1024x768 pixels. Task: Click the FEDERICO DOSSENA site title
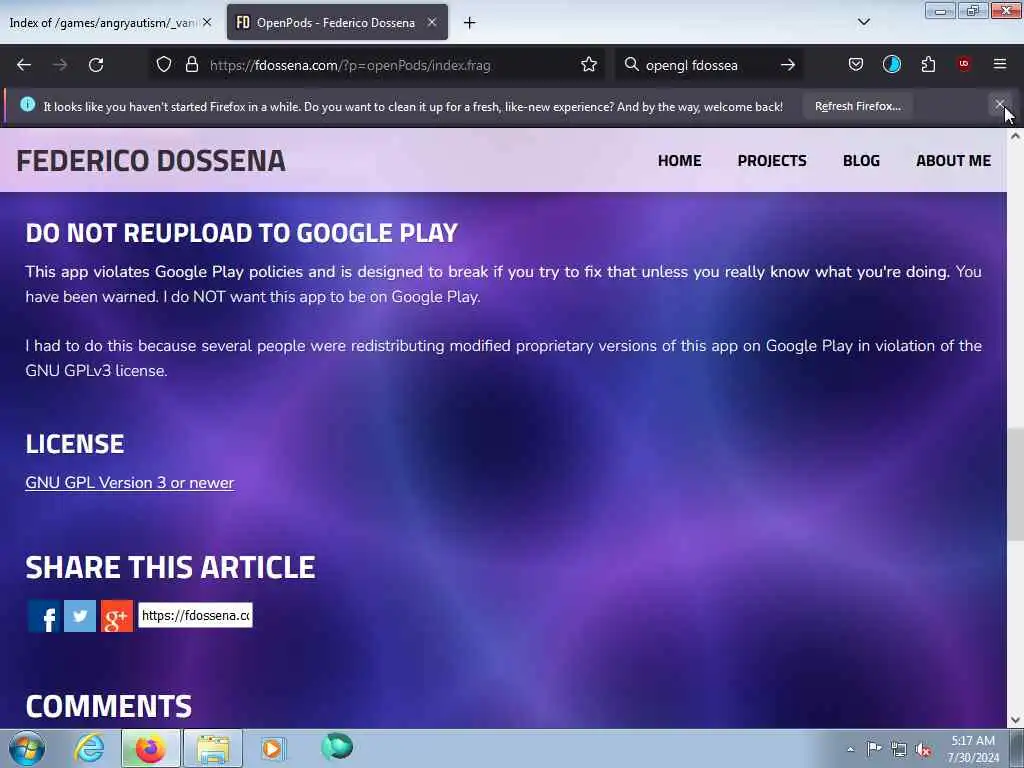151,161
